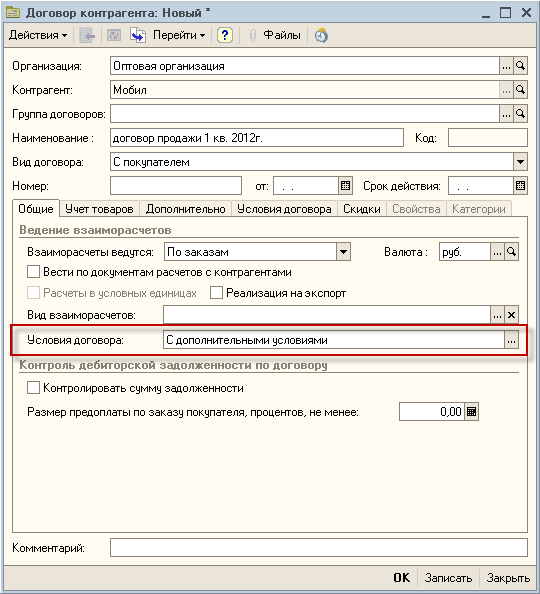This screenshot has height=594, width=540.
Task: Open the help question mark icon
Action: pyautogui.click(x=225, y=35)
